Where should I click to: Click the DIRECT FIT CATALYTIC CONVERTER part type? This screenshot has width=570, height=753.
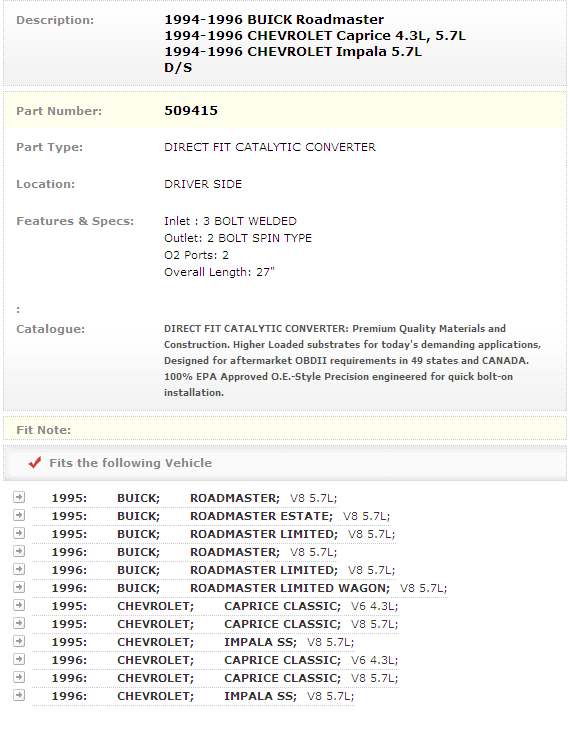pyautogui.click(x=270, y=147)
